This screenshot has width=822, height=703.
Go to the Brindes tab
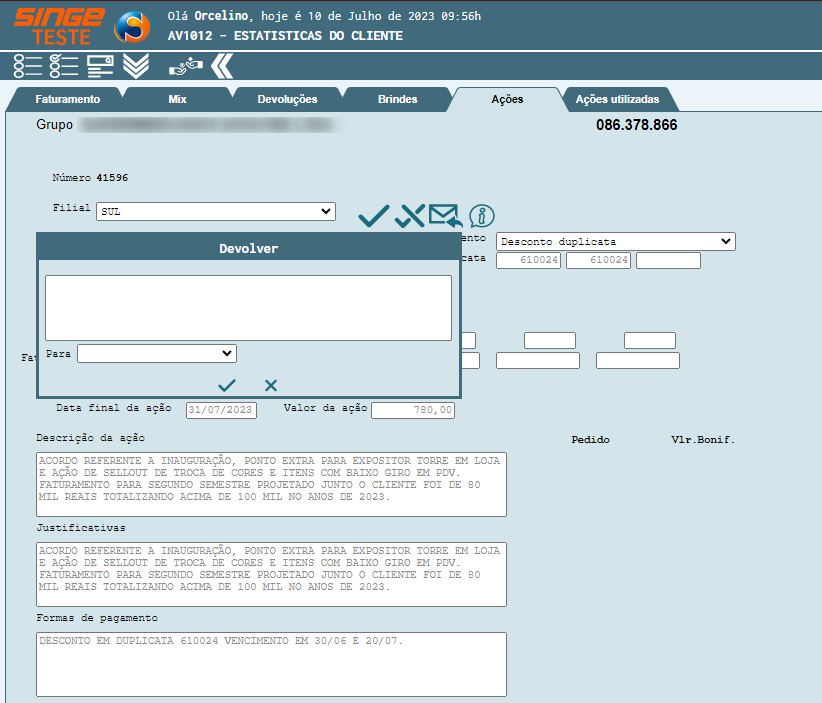click(397, 100)
